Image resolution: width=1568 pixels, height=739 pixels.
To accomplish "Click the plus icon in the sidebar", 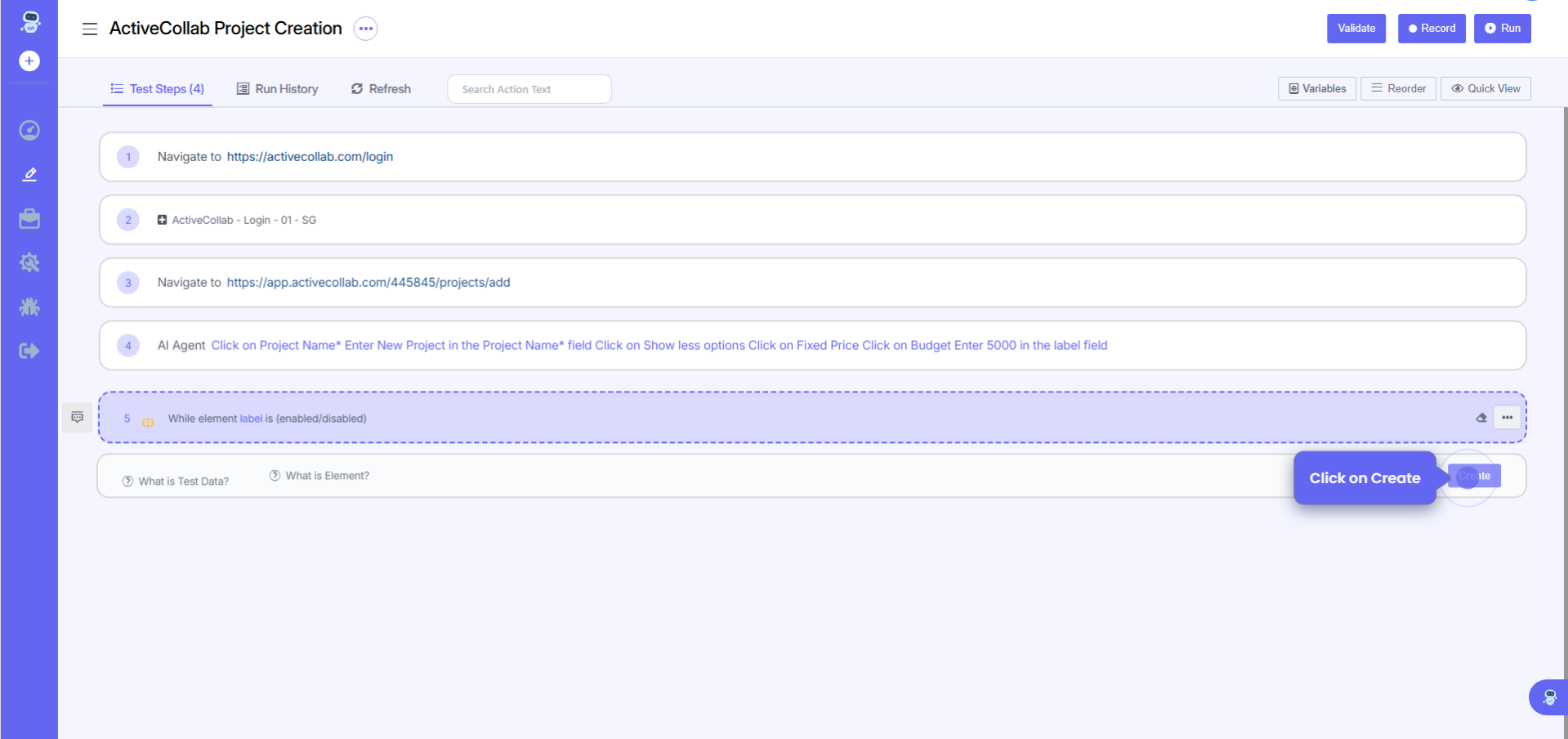I will [29, 61].
